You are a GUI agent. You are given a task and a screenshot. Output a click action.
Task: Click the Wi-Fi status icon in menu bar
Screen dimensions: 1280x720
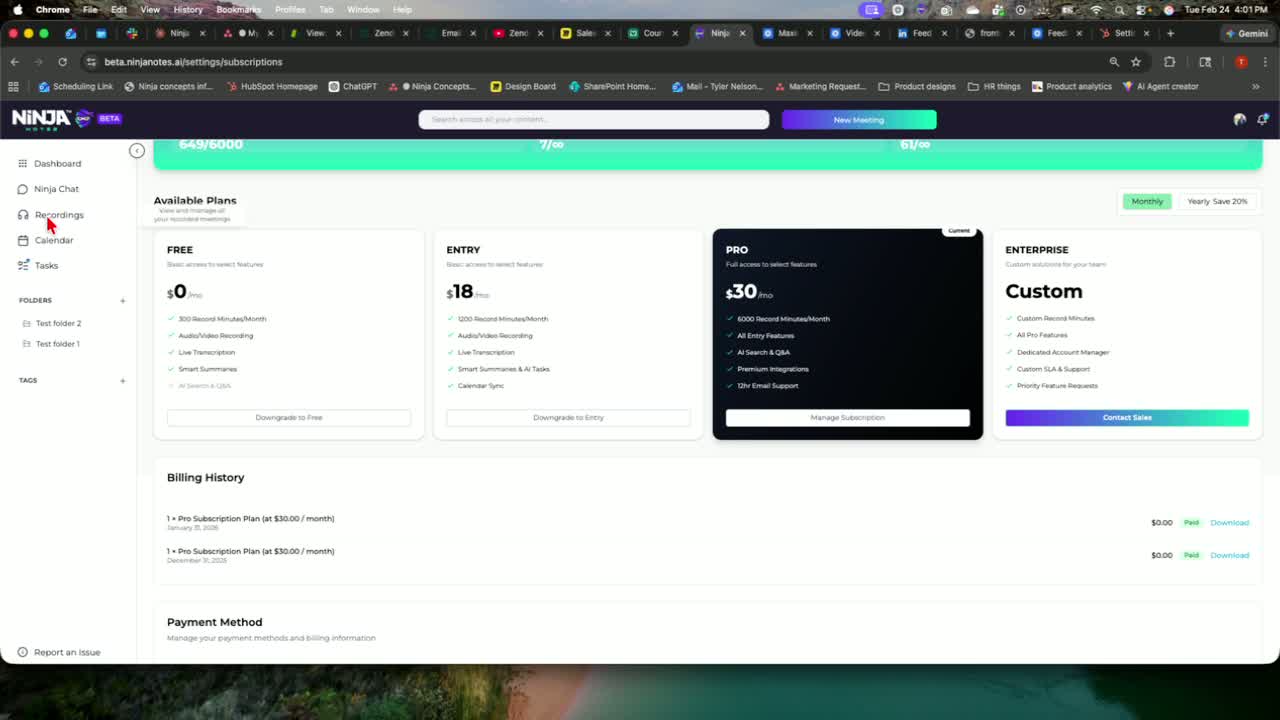tap(1096, 10)
